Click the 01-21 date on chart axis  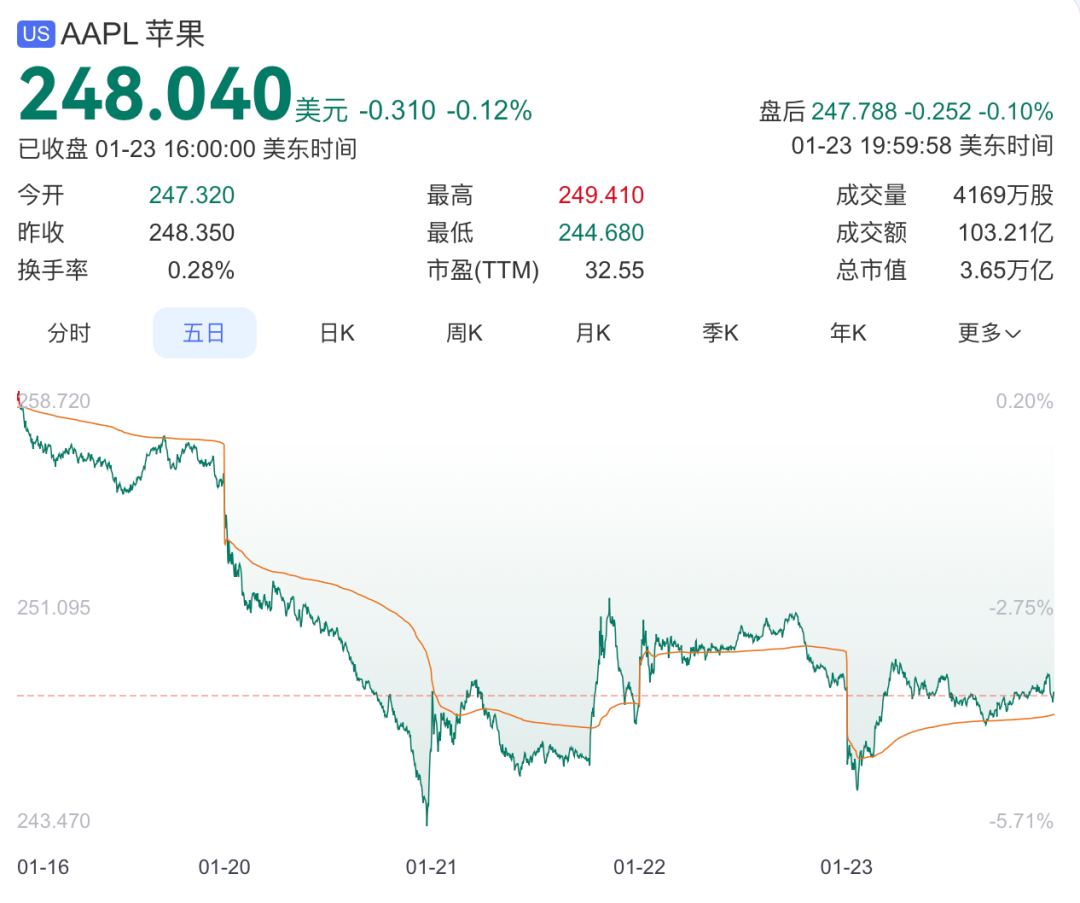pyautogui.click(x=432, y=867)
